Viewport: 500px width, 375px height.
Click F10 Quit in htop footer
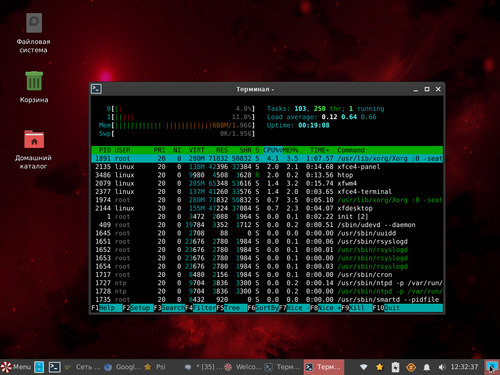click(386, 308)
